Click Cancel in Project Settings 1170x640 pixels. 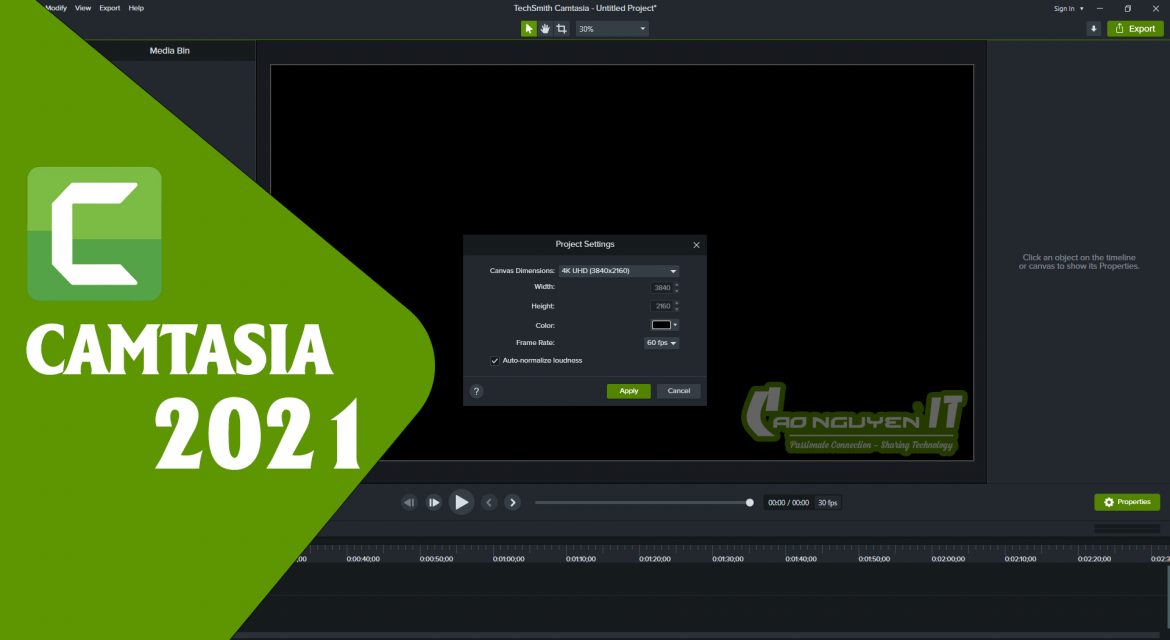[x=678, y=391]
